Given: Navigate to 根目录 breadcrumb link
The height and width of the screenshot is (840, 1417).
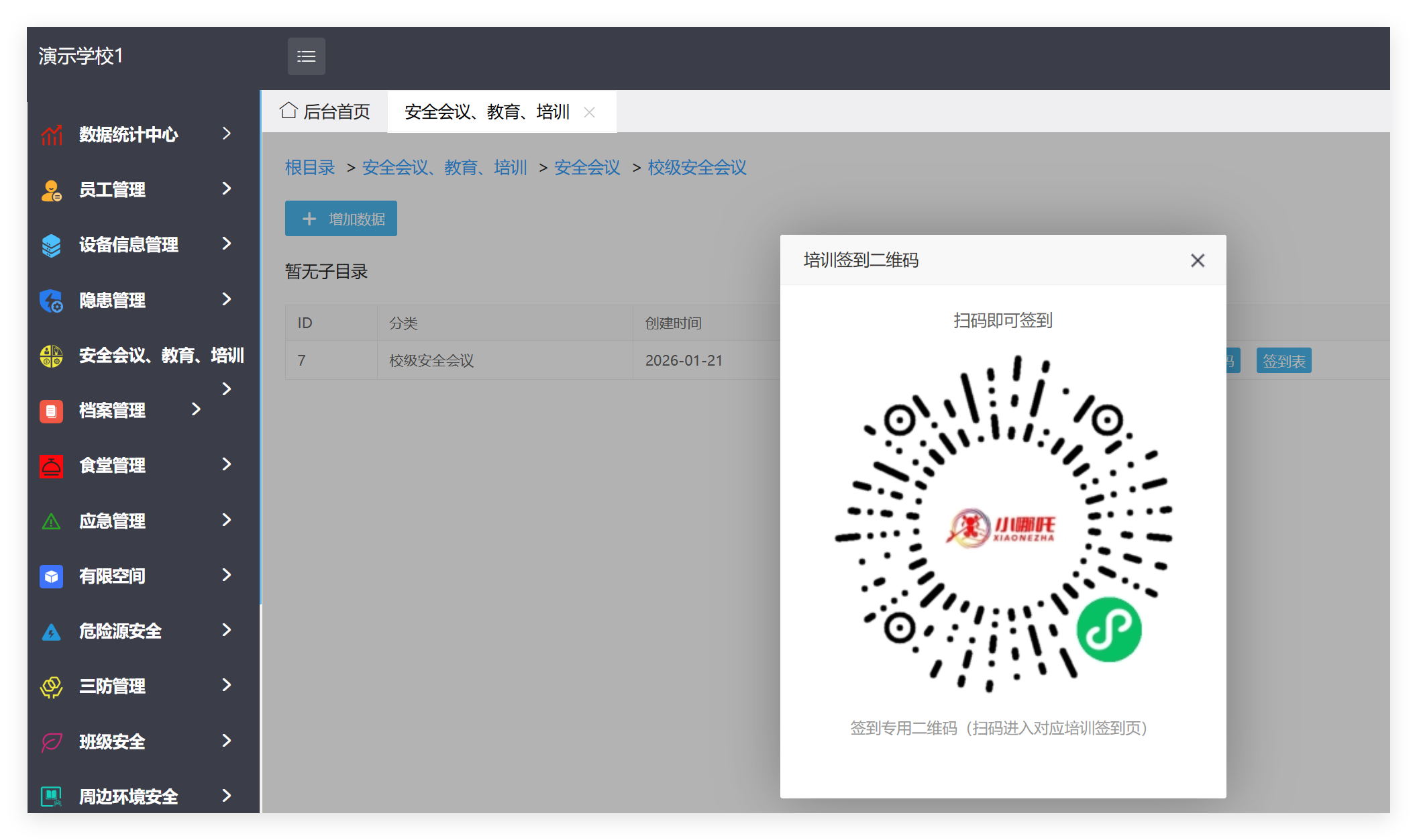Looking at the screenshot, I should click(x=309, y=168).
